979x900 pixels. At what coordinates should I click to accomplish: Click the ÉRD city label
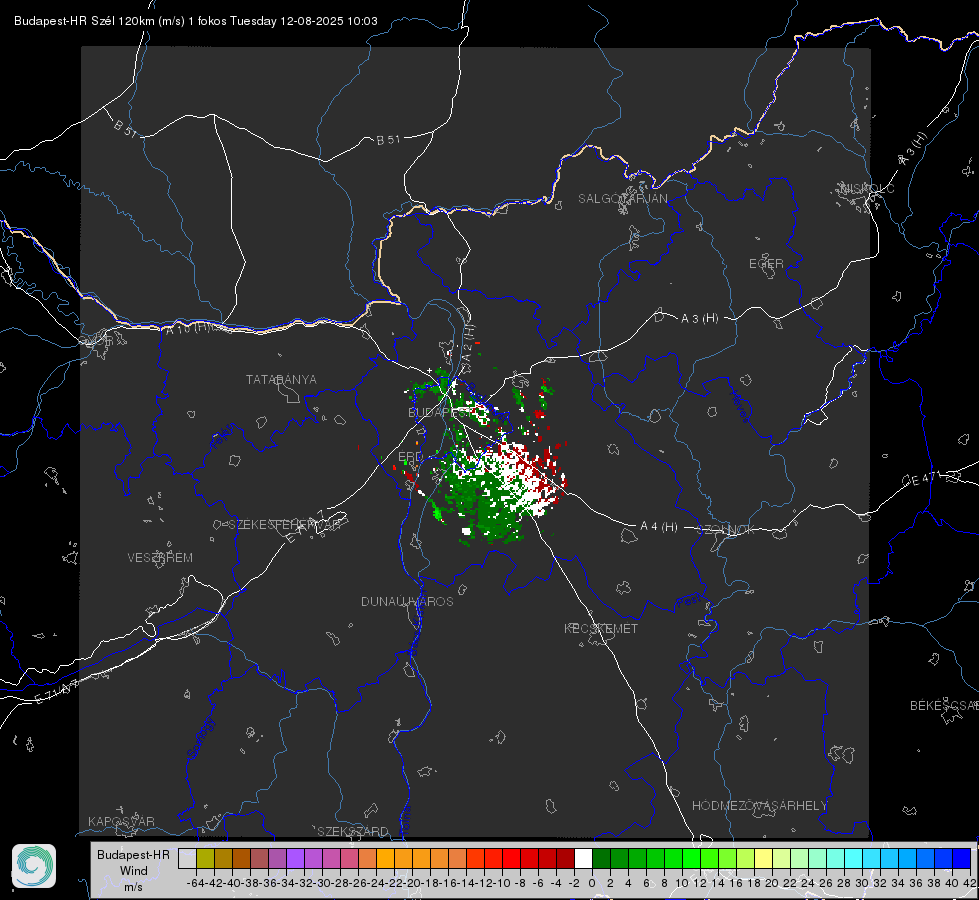point(410,457)
